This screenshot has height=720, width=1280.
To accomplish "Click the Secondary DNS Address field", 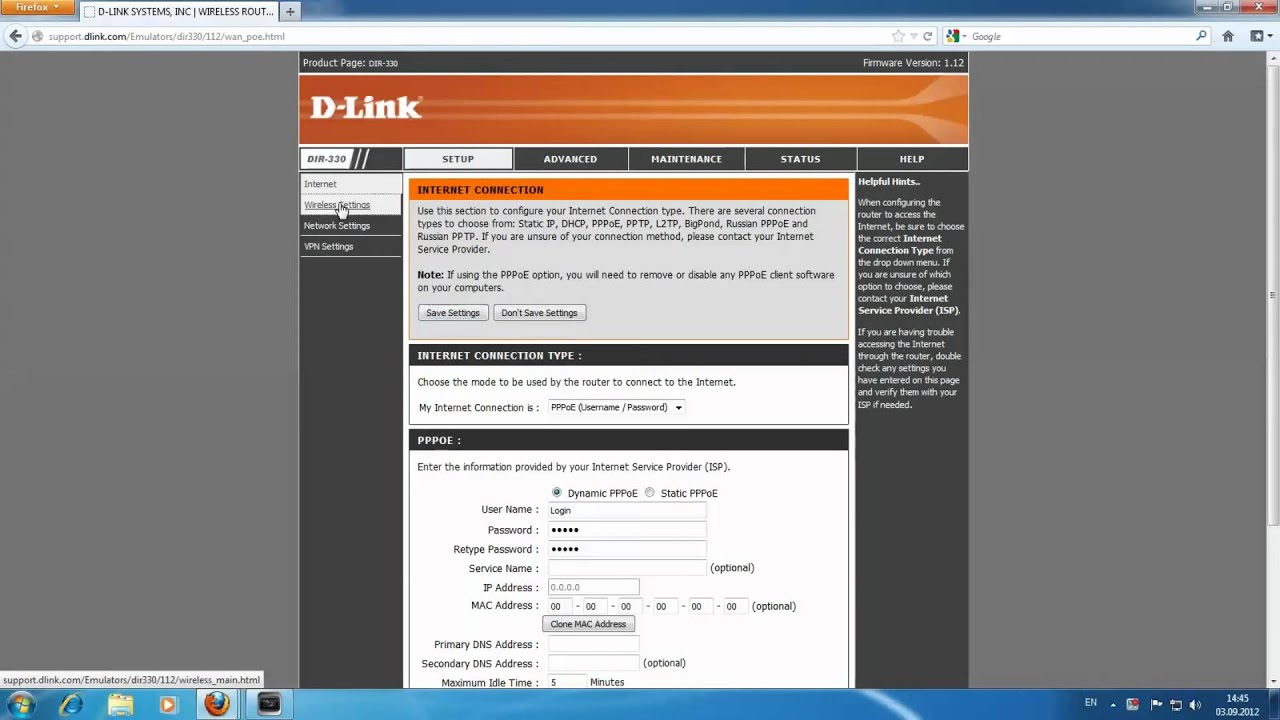I will point(593,663).
